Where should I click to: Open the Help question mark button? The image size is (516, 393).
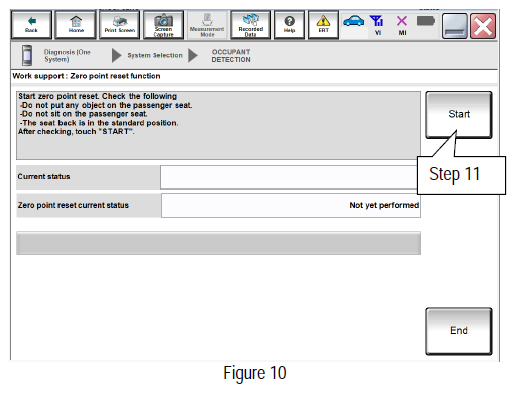point(289,25)
